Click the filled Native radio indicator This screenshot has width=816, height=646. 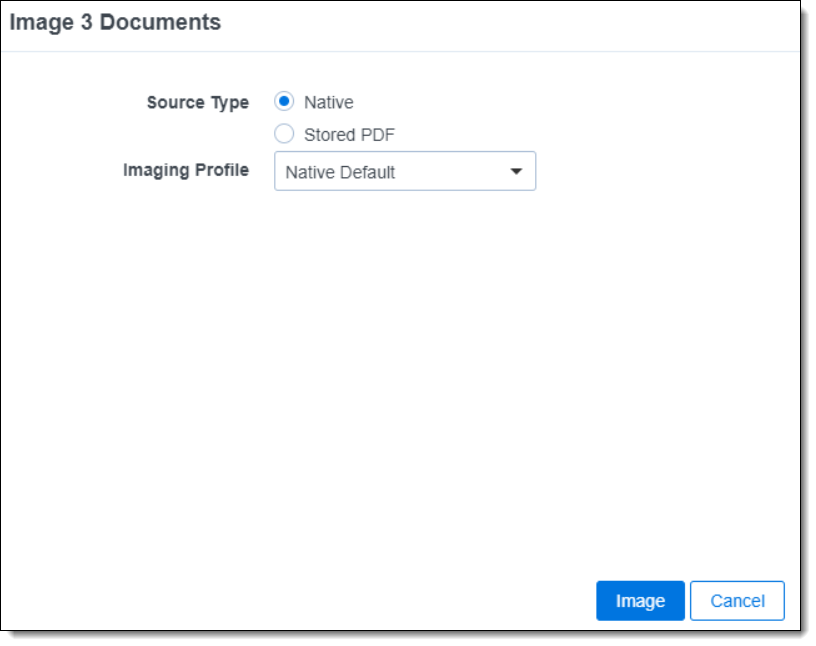coord(284,101)
